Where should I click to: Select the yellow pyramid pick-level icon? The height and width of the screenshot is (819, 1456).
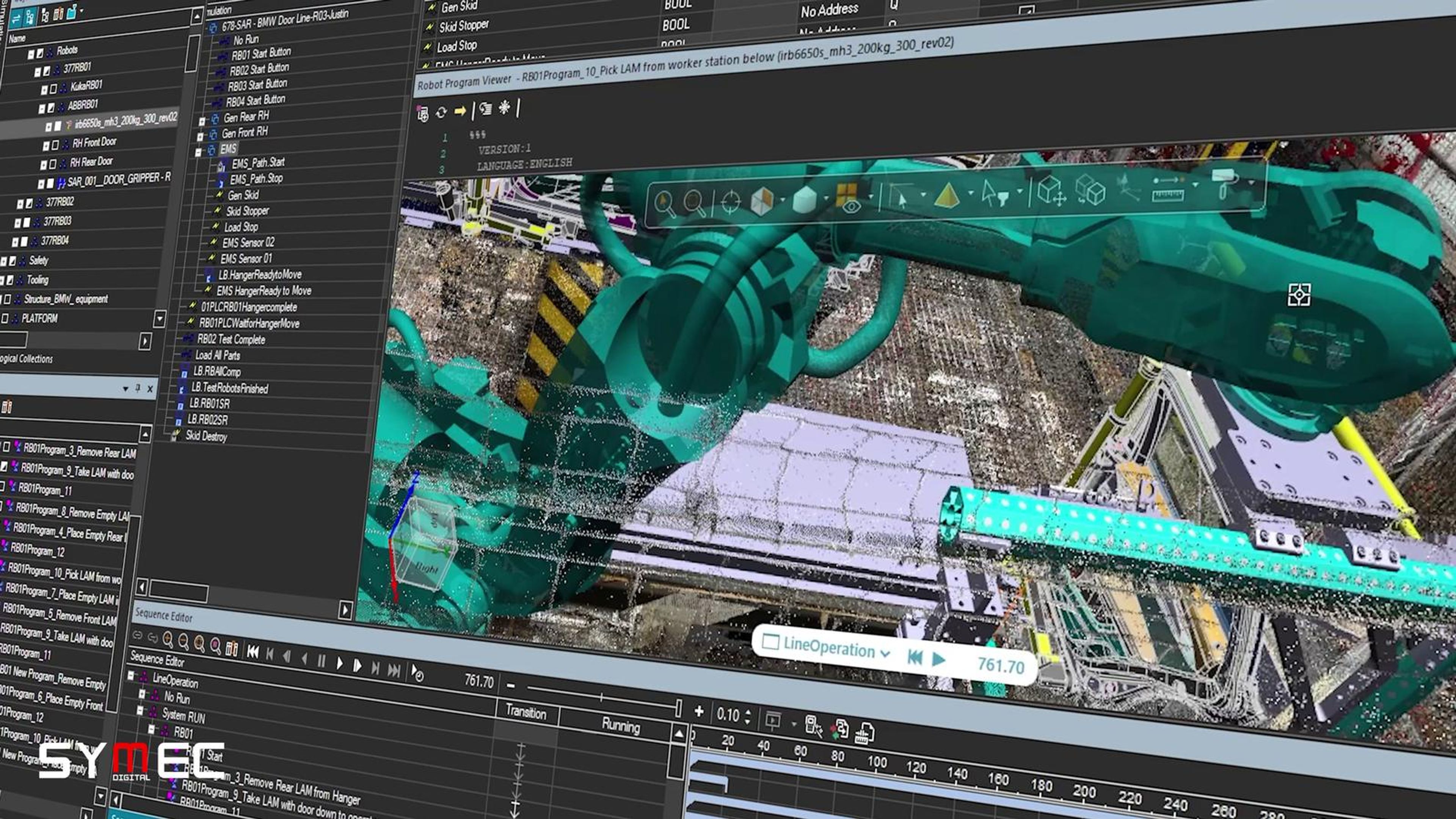tap(947, 196)
